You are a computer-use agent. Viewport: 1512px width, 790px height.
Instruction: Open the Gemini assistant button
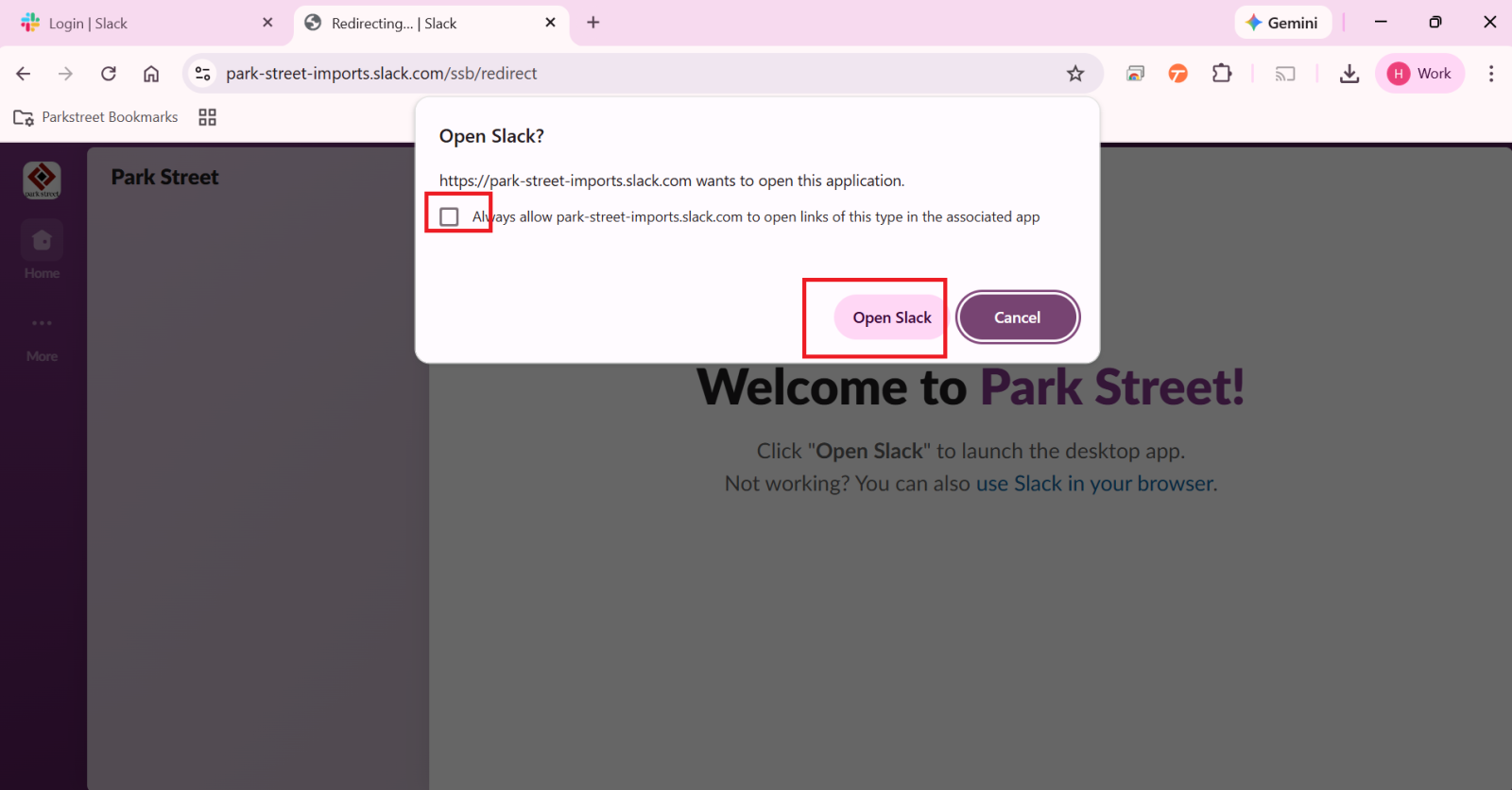1282,23
